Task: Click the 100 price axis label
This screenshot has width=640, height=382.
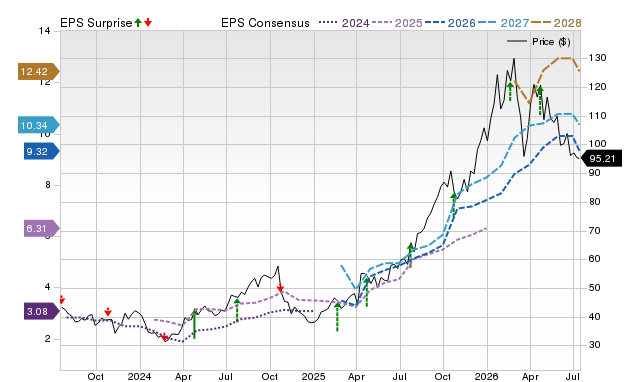Action: 597,144
